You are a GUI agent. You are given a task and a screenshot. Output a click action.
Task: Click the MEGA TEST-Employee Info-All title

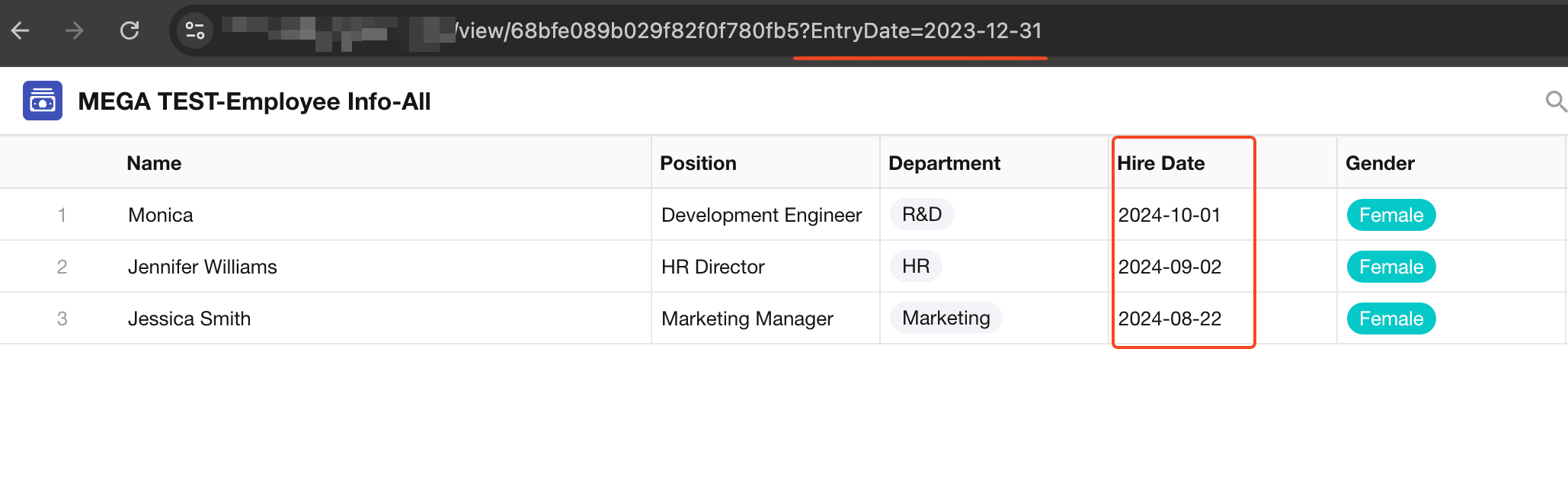[254, 101]
